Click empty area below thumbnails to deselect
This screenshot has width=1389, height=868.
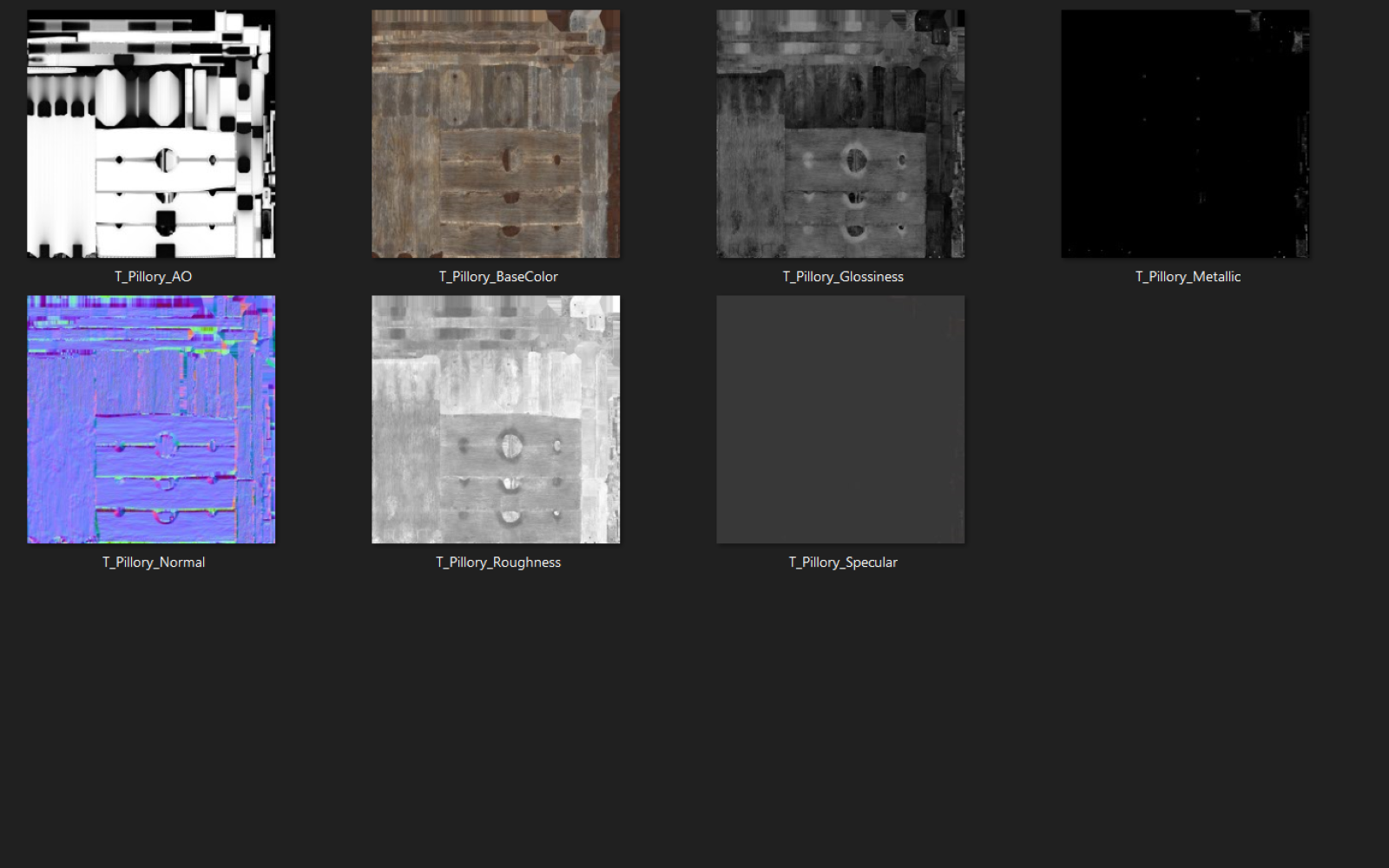(694, 720)
